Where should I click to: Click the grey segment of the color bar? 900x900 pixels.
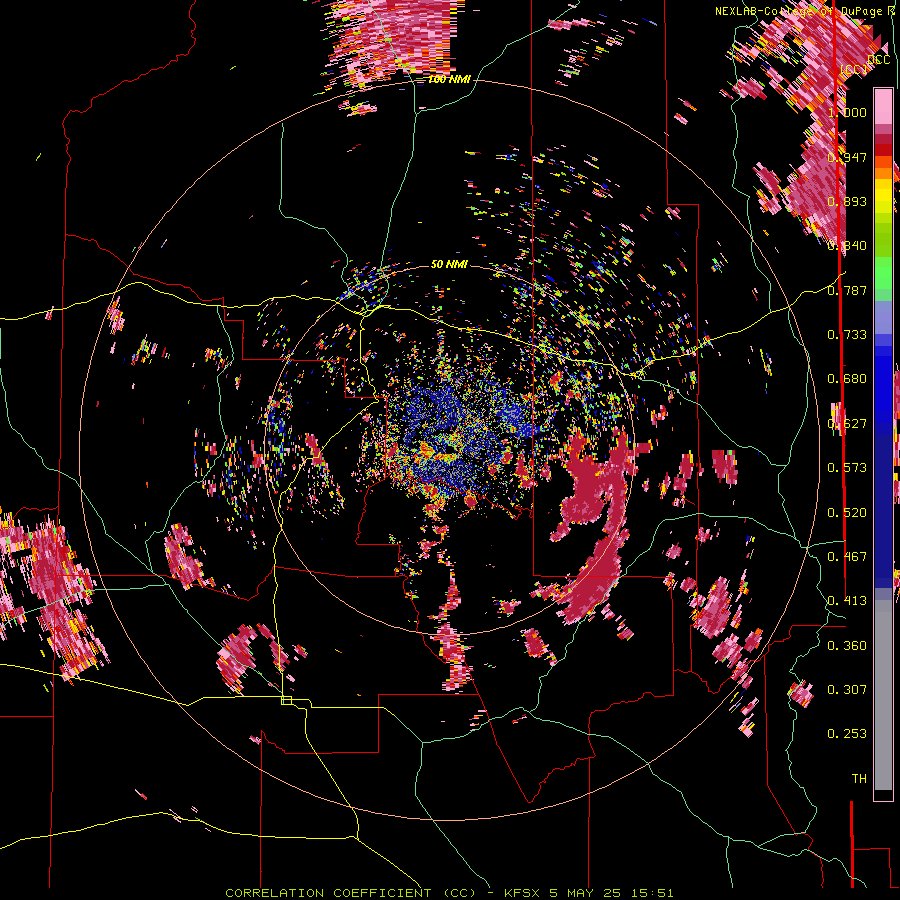(883, 695)
